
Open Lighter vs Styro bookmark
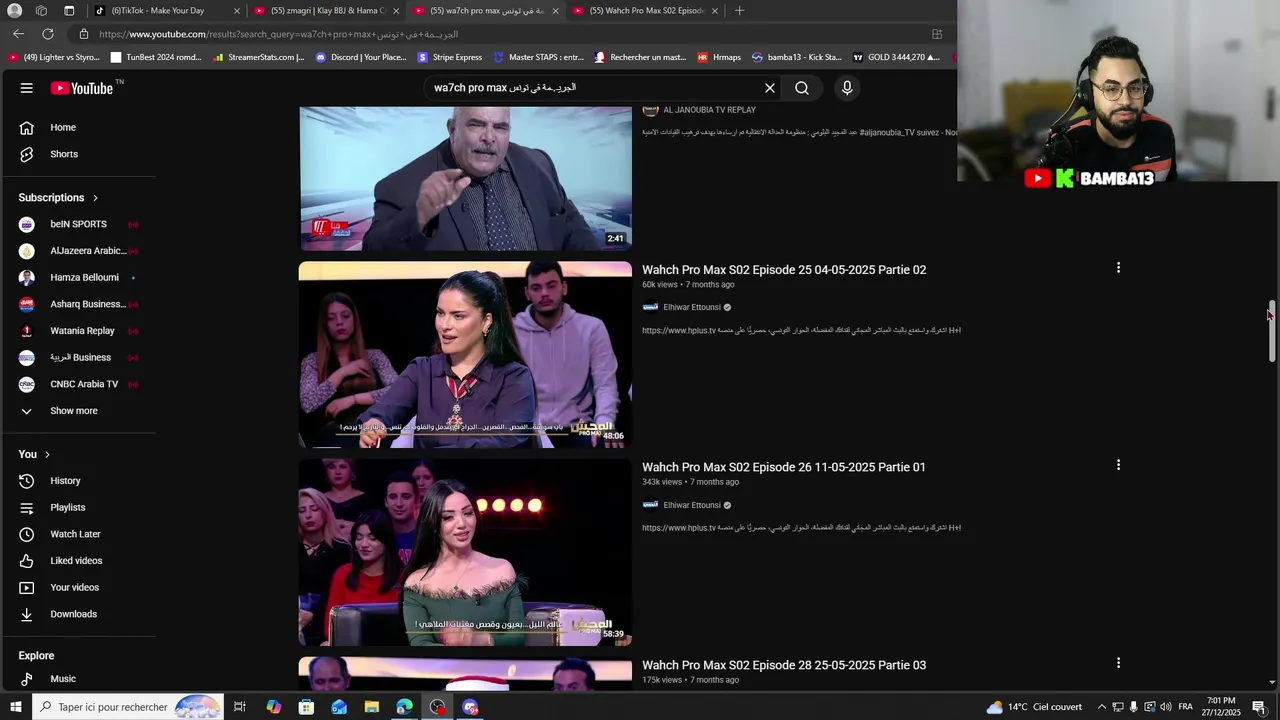point(54,57)
